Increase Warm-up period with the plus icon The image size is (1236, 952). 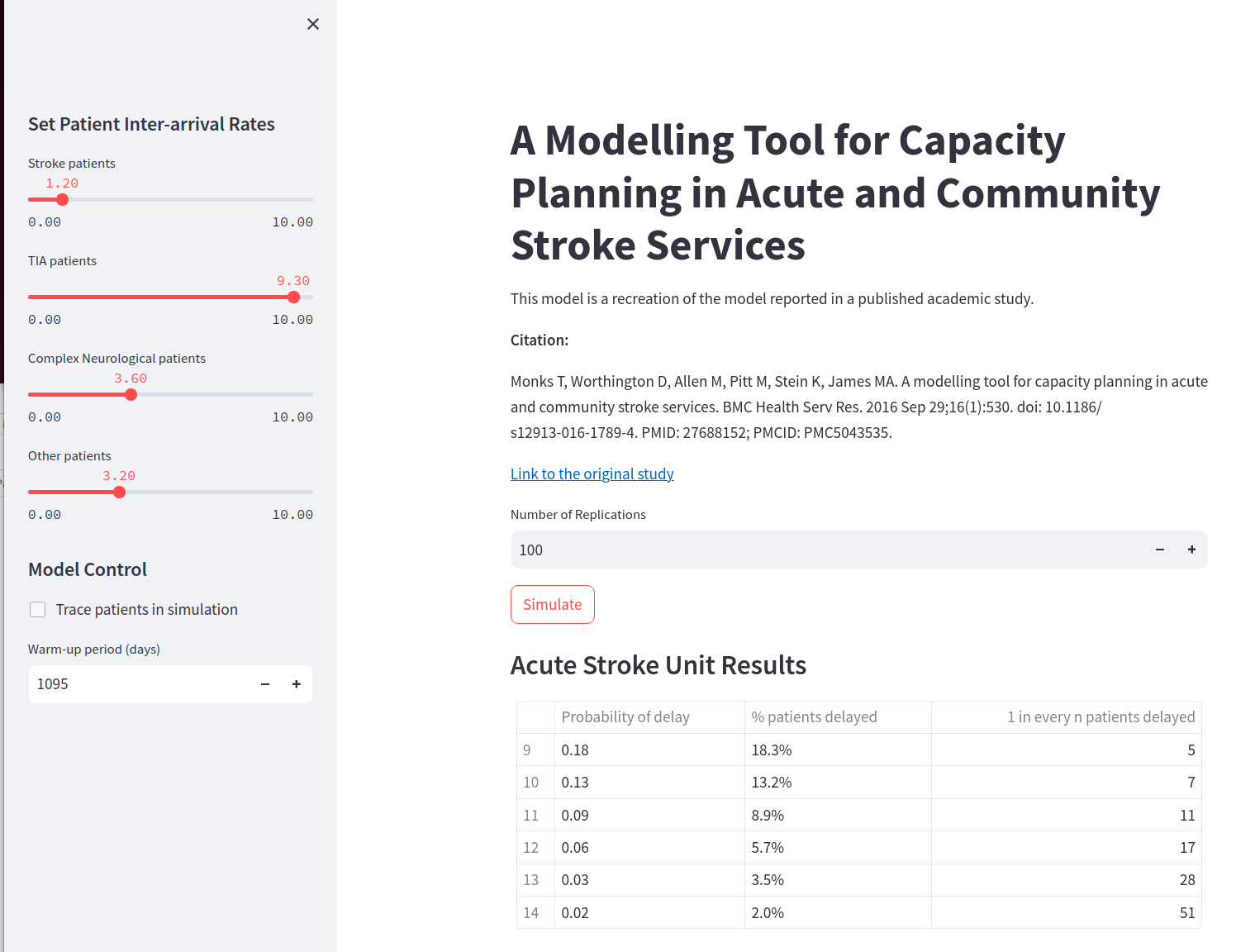[296, 684]
